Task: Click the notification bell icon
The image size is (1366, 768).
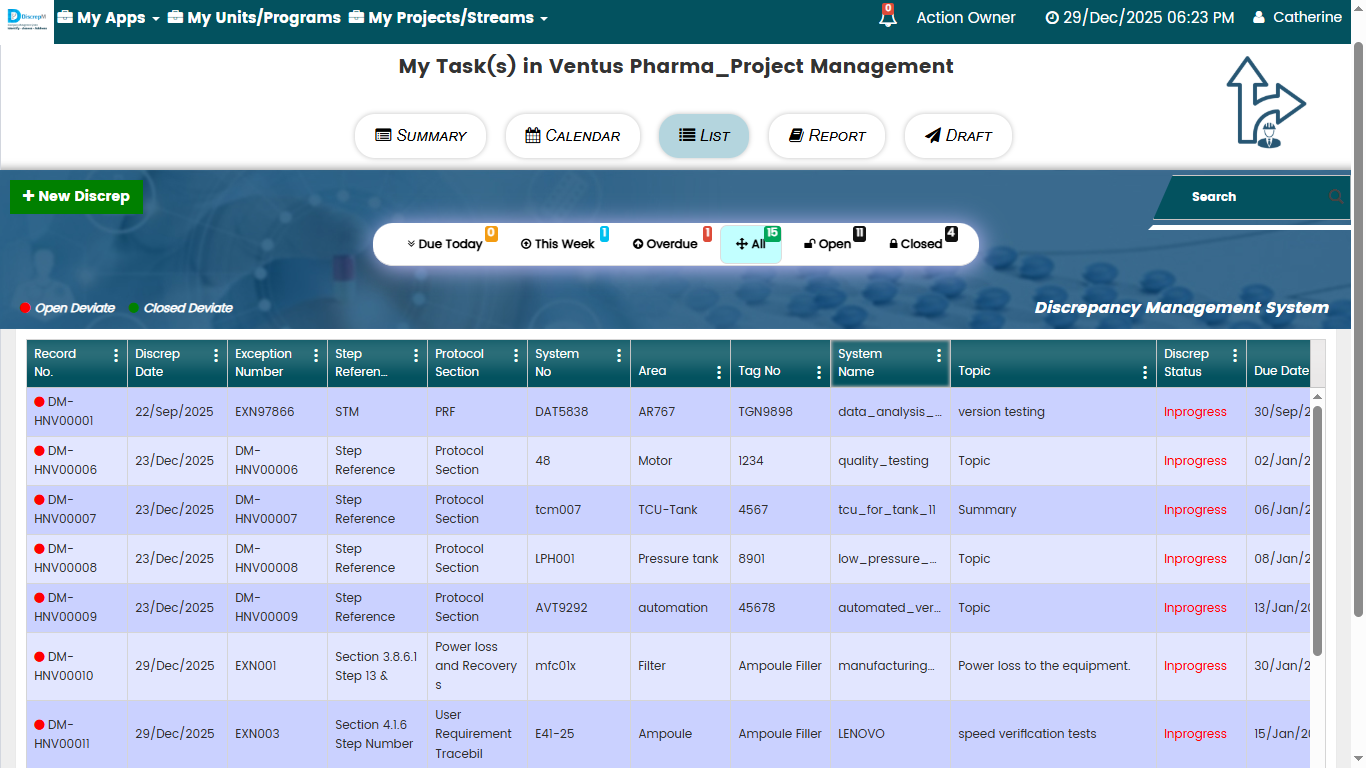Action: (886, 17)
